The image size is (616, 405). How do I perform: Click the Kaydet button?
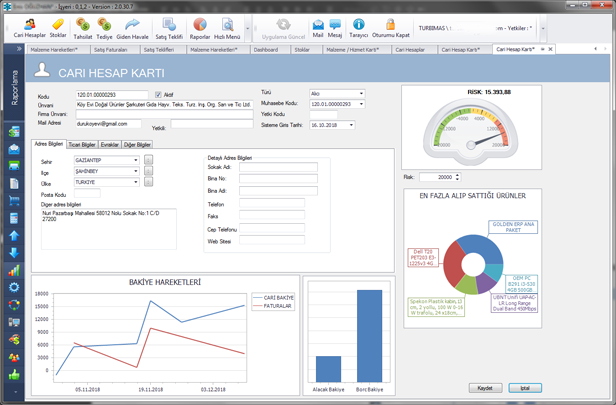(485, 388)
